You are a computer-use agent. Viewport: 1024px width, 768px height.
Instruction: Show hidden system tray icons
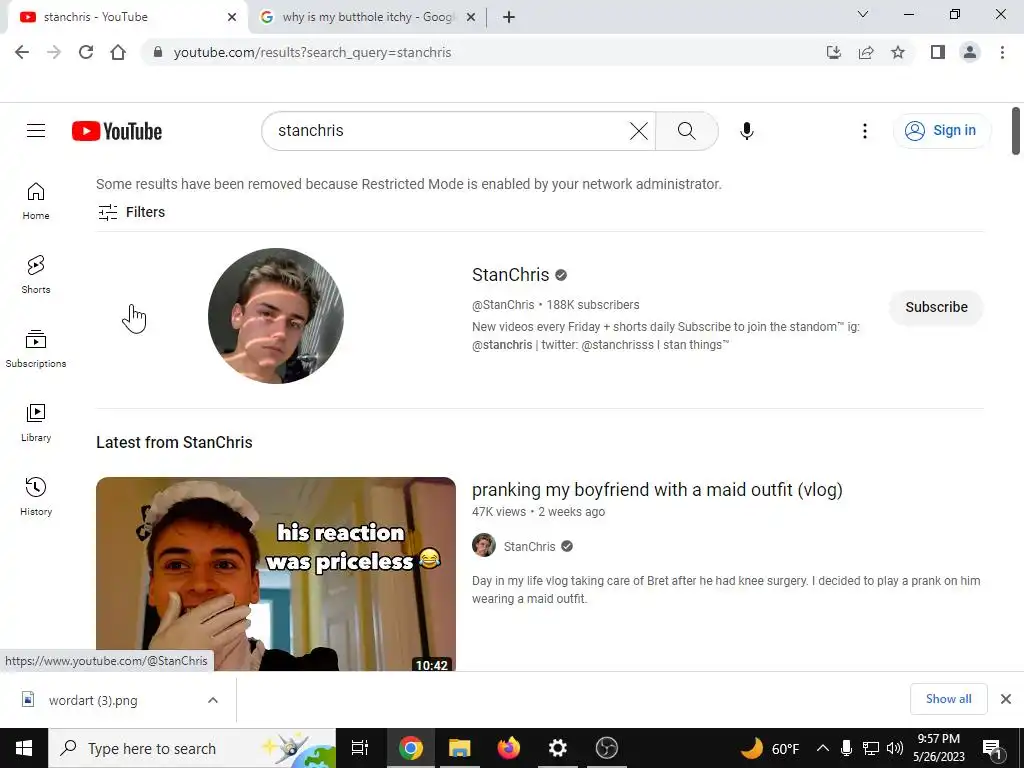pos(823,748)
